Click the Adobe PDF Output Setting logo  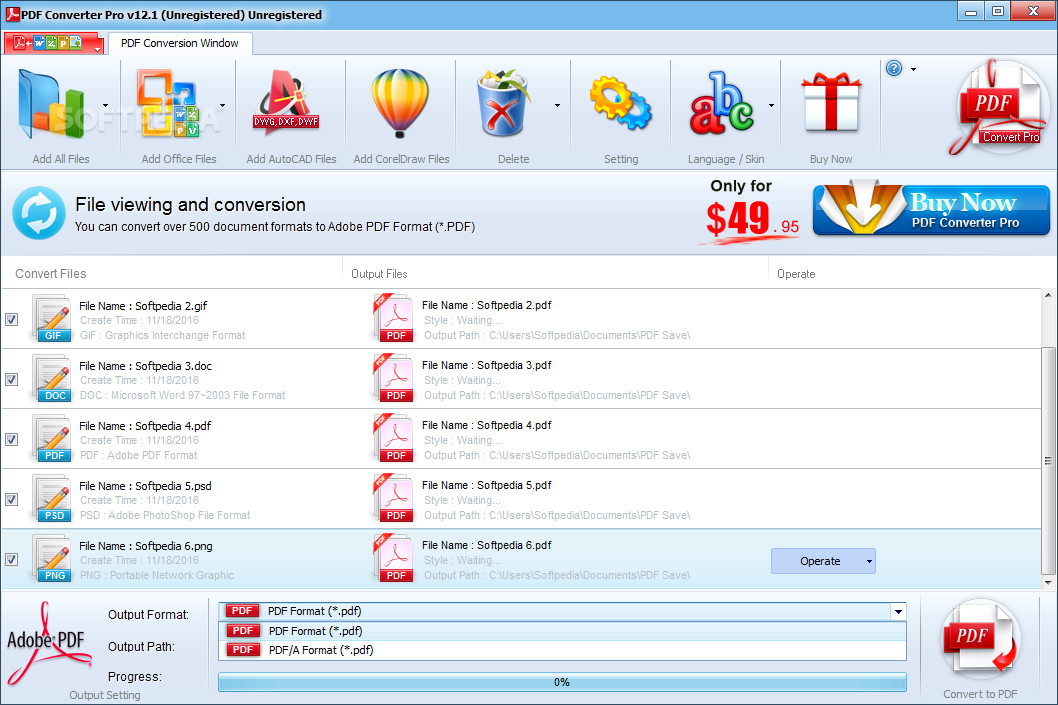pos(48,644)
